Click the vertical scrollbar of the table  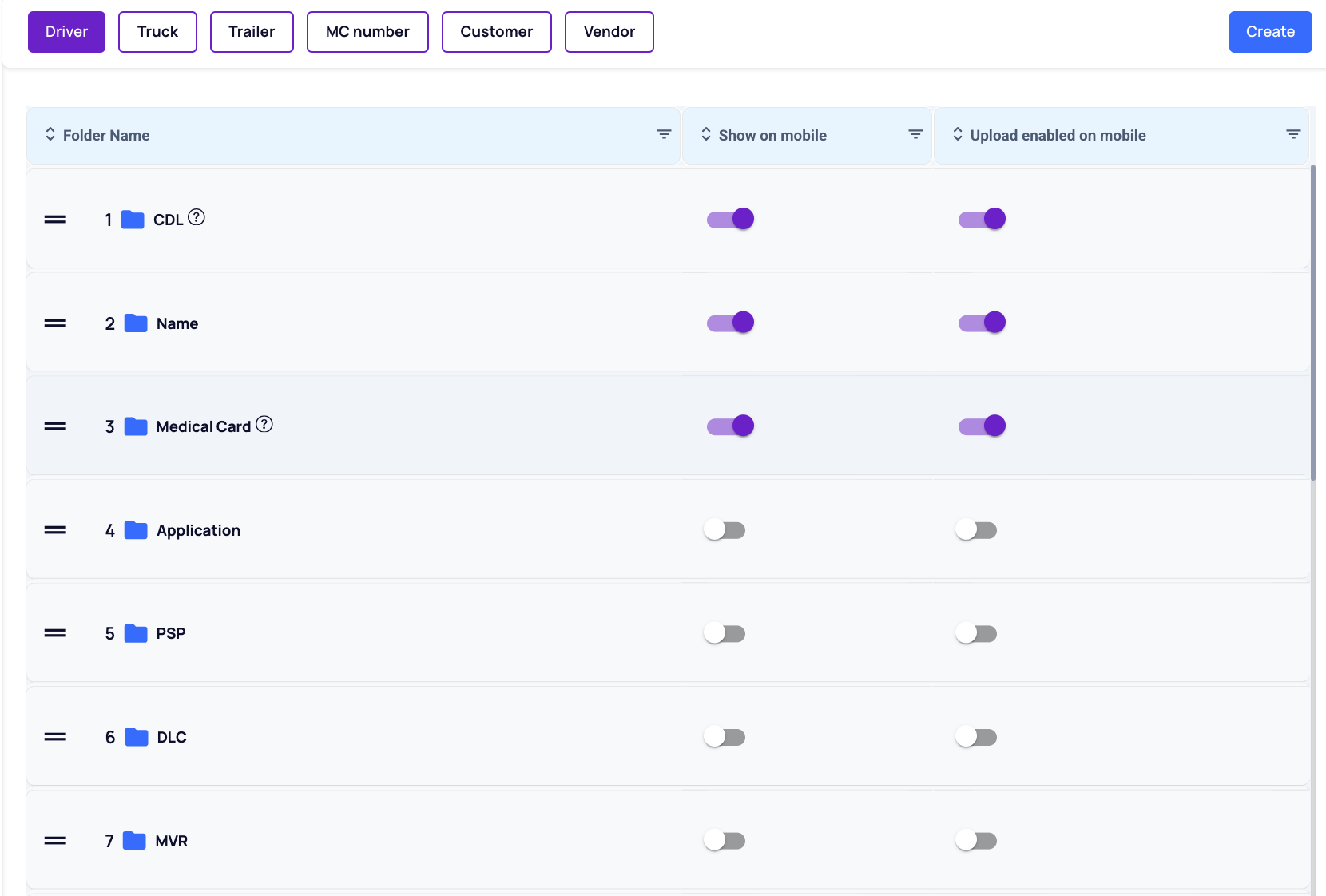[x=1313, y=323]
